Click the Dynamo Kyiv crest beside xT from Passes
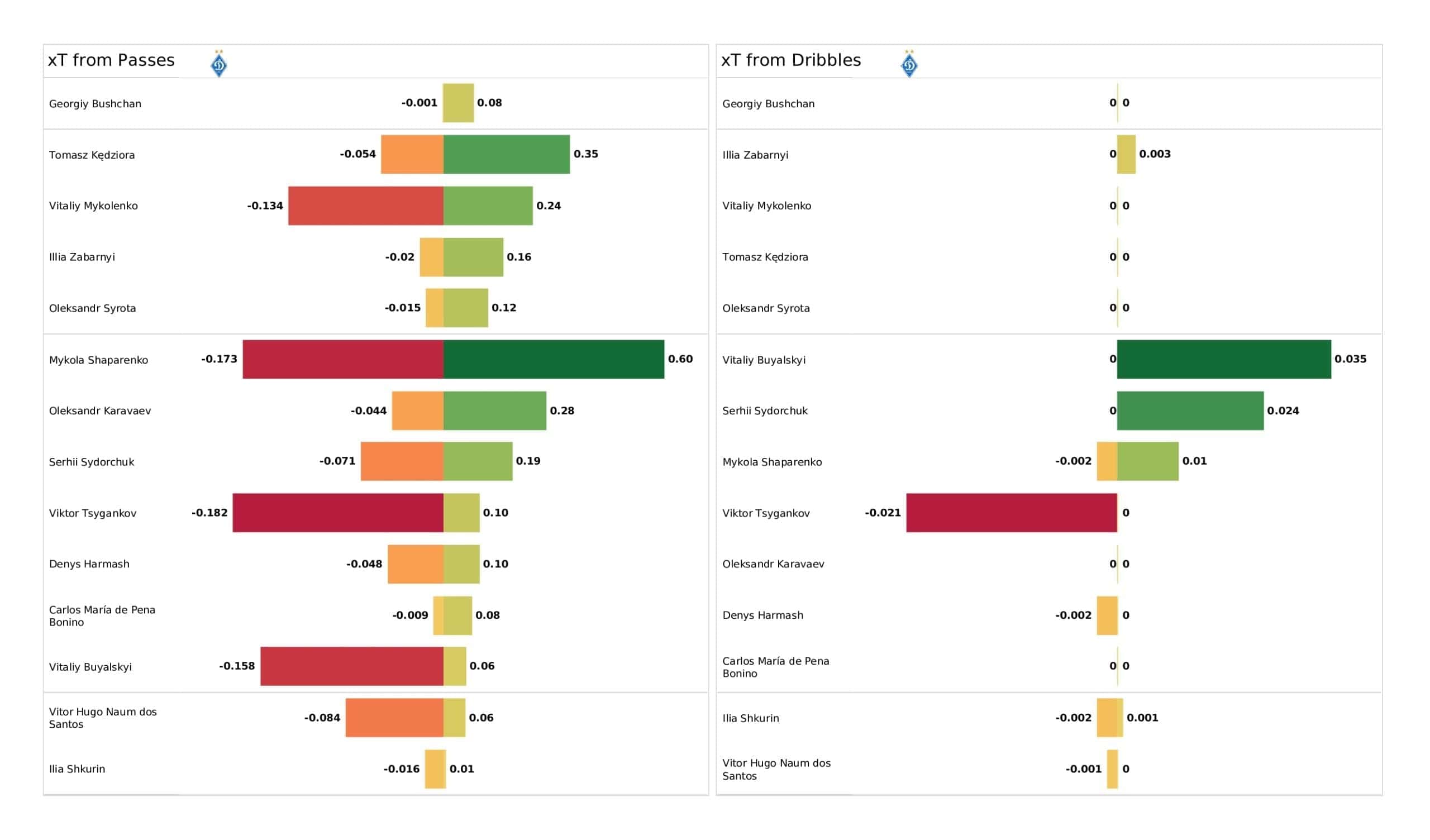This screenshot has height=840, width=1430. point(219,64)
